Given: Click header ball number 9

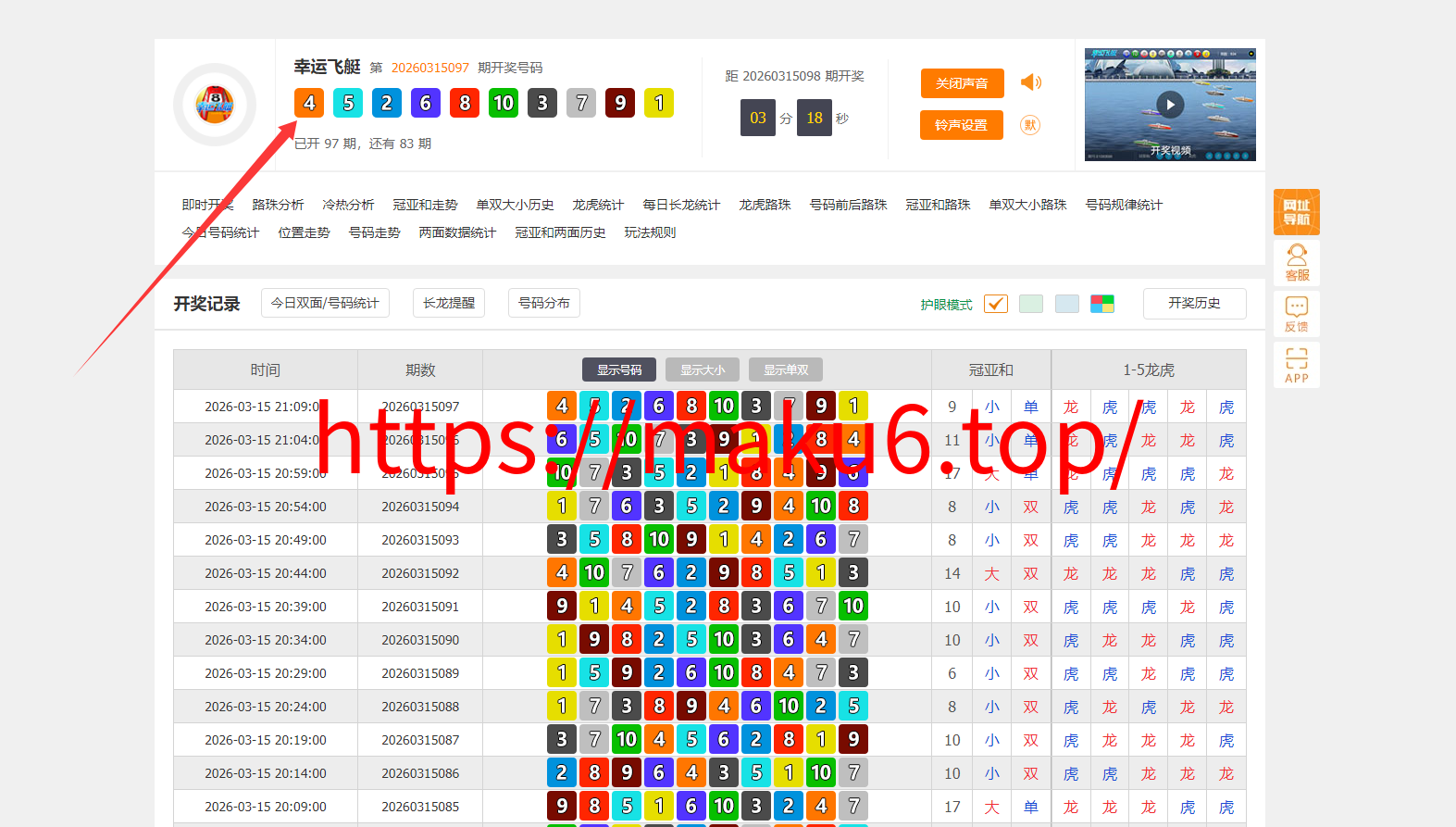Looking at the screenshot, I should [620, 103].
